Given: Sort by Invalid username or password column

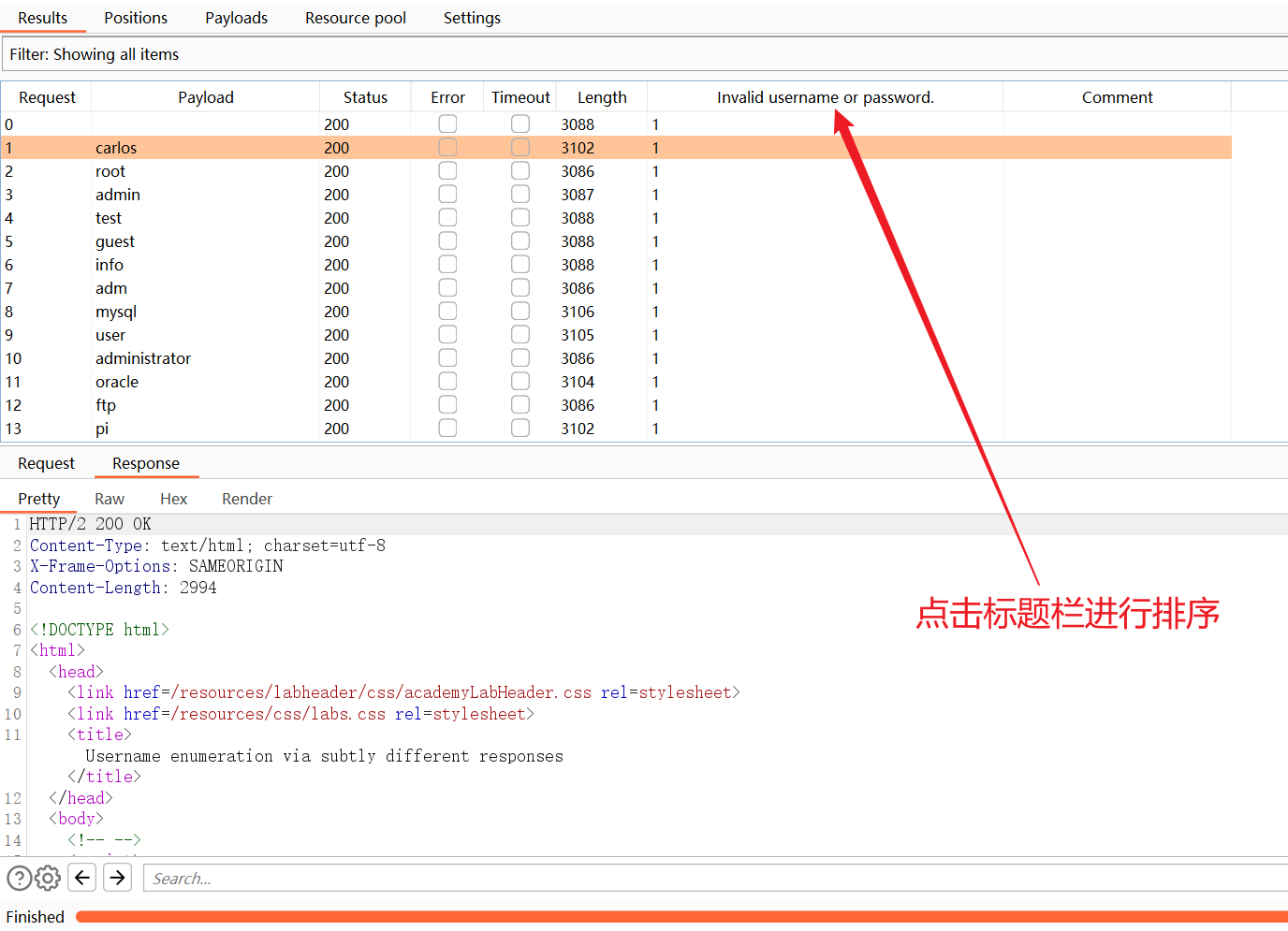Looking at the screenshot, I should click(x=825, y=97).
